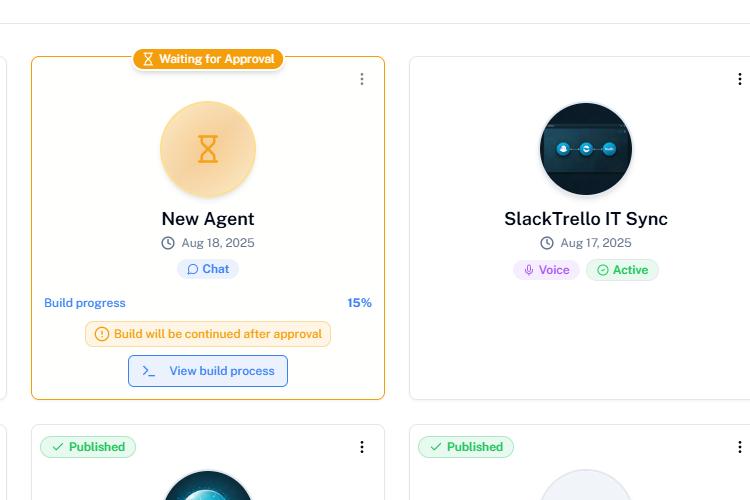Click the clock icon beside Aug 17, 2025
Screen dimensions: 750x500
click(x=547, y=243)
